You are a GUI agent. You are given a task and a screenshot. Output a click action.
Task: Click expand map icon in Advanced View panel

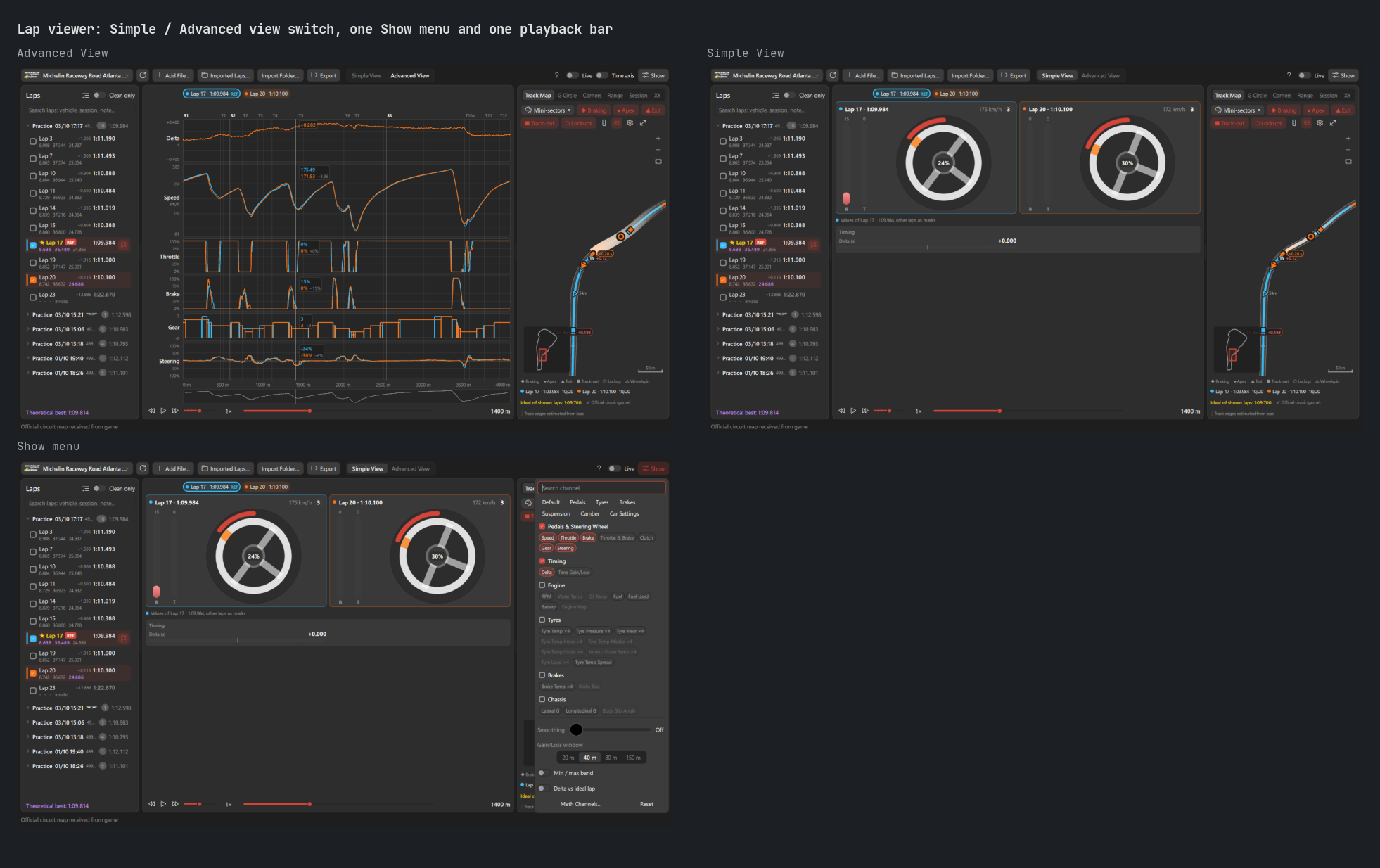643,123
